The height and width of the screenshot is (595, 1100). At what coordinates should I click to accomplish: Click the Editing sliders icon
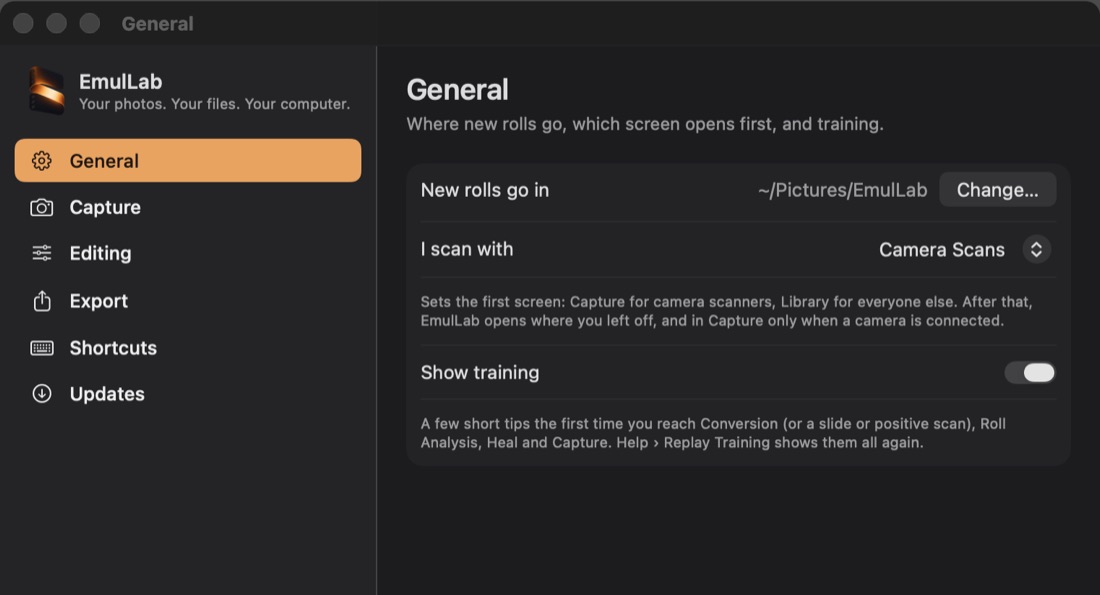(41, 253)
